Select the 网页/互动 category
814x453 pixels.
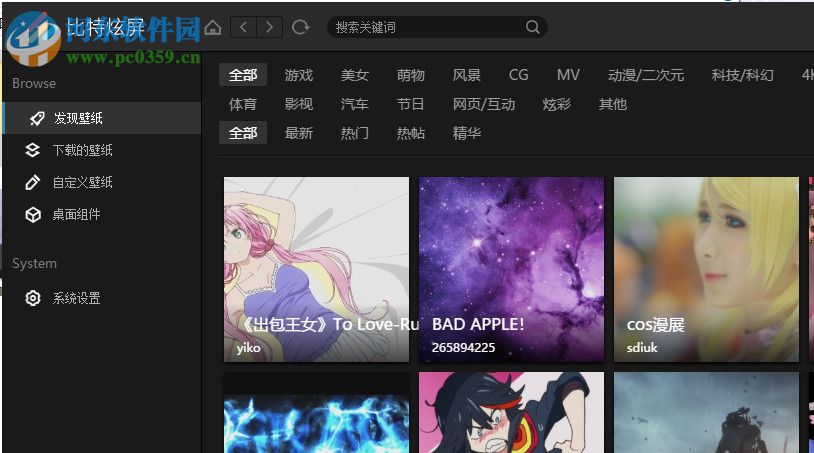(484, 104)
